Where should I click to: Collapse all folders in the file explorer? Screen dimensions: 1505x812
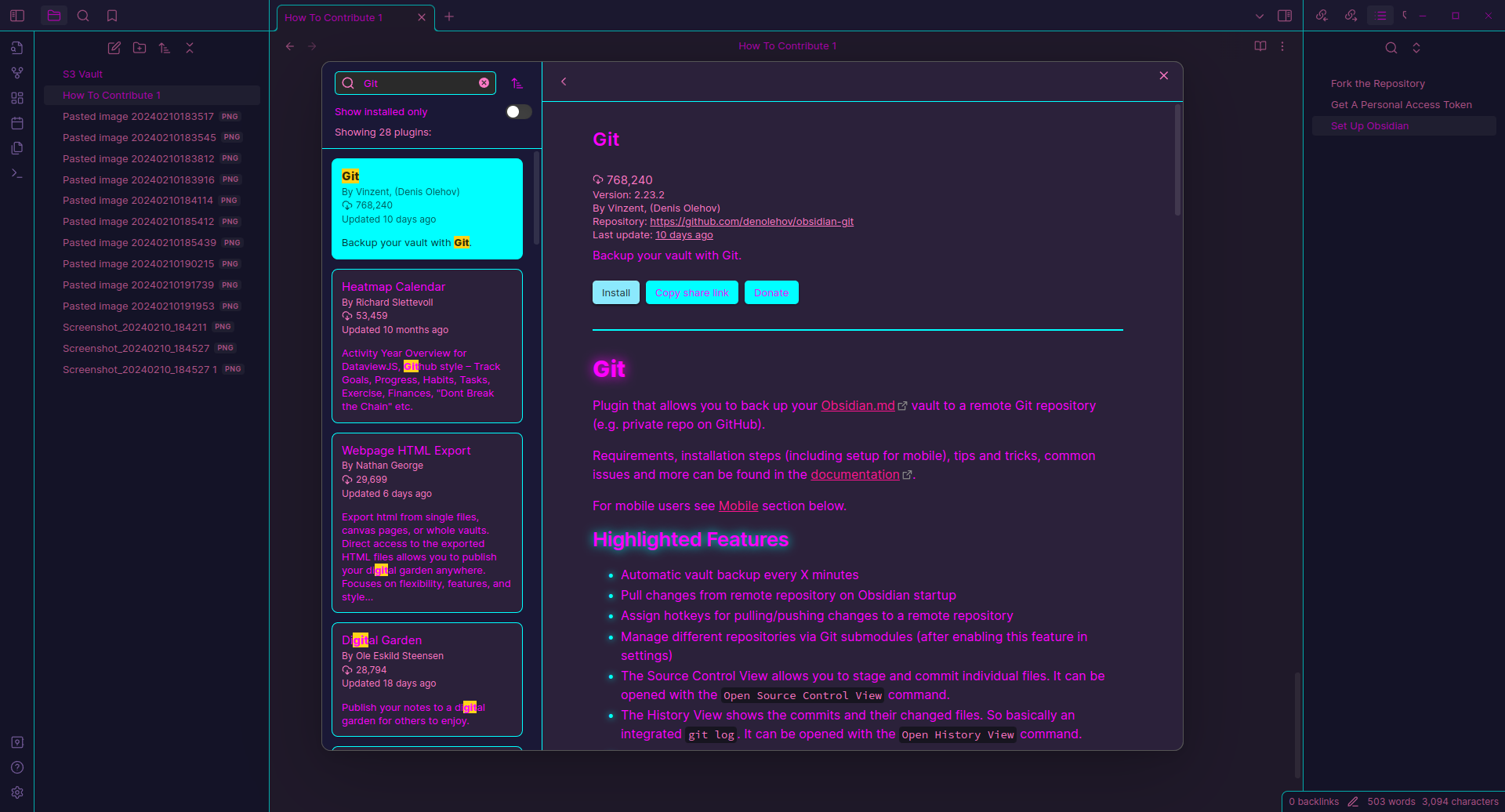pos(190,48)
